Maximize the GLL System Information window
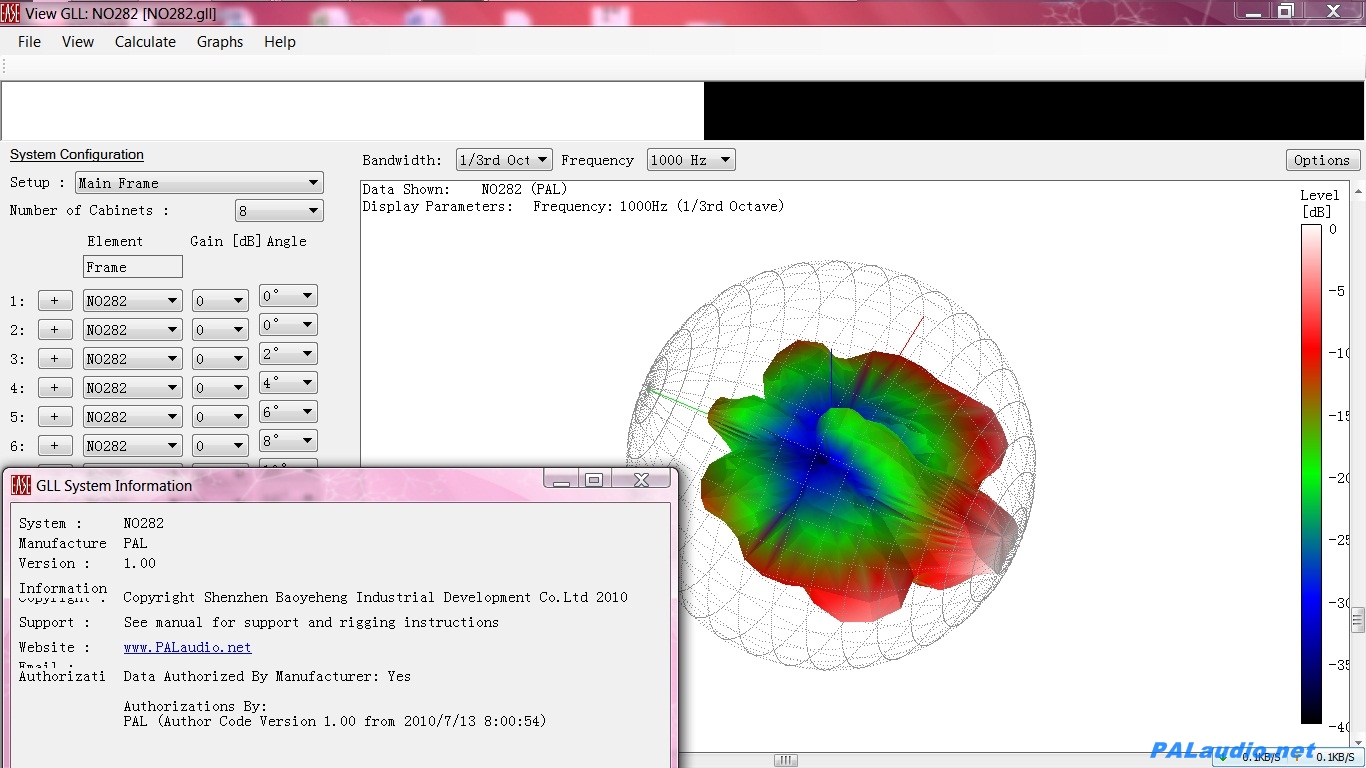 tap(594, 480)
